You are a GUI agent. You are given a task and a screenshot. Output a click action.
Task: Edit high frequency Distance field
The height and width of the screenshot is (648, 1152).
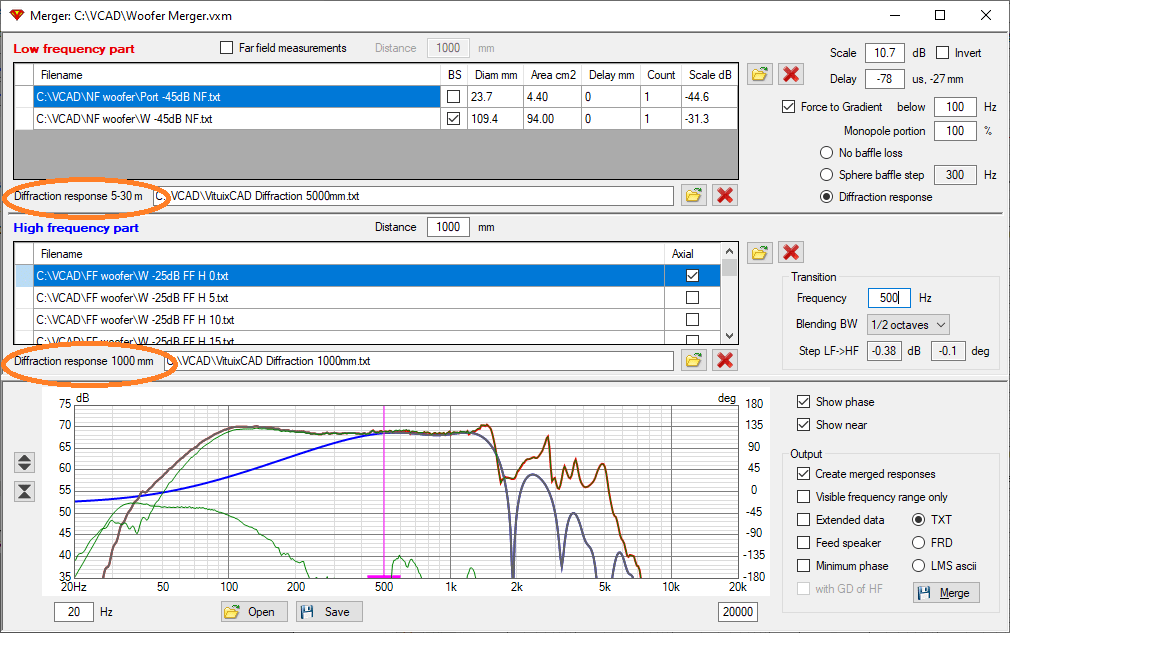[x=448, y=227]
